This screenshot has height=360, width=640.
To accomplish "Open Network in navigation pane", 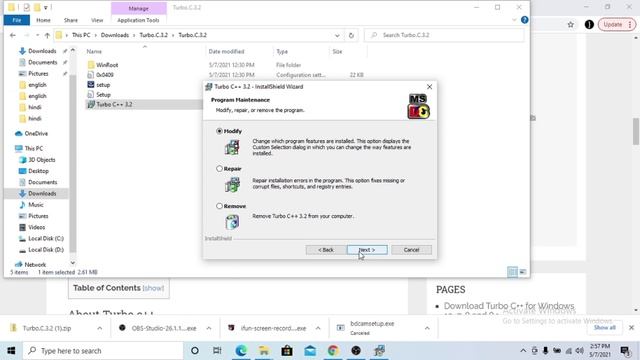I will coord(35,264).
